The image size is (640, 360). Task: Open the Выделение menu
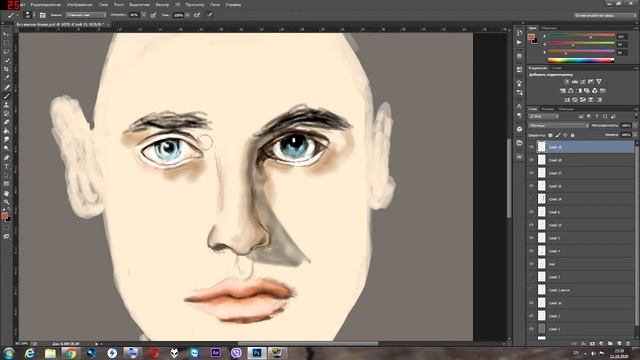(x=139, y=5)
